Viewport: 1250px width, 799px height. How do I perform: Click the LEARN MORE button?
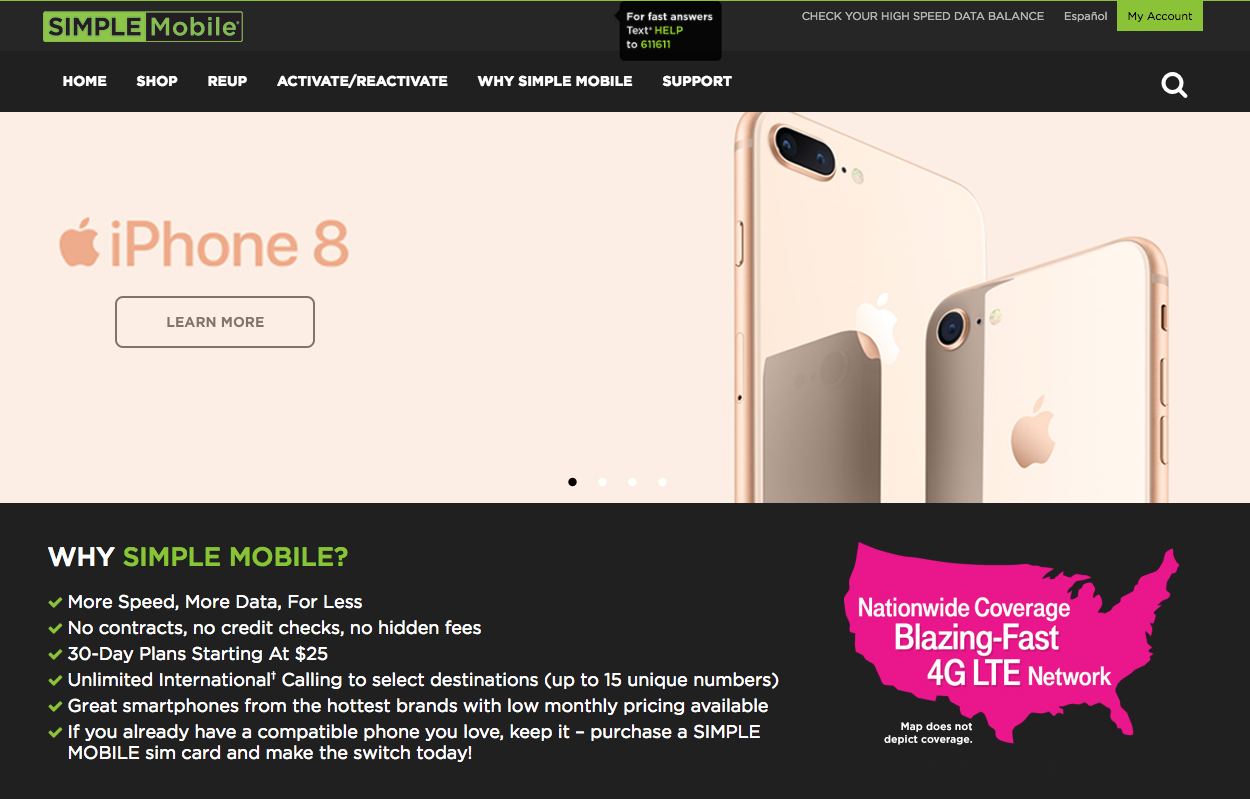(x=215, y=322)
